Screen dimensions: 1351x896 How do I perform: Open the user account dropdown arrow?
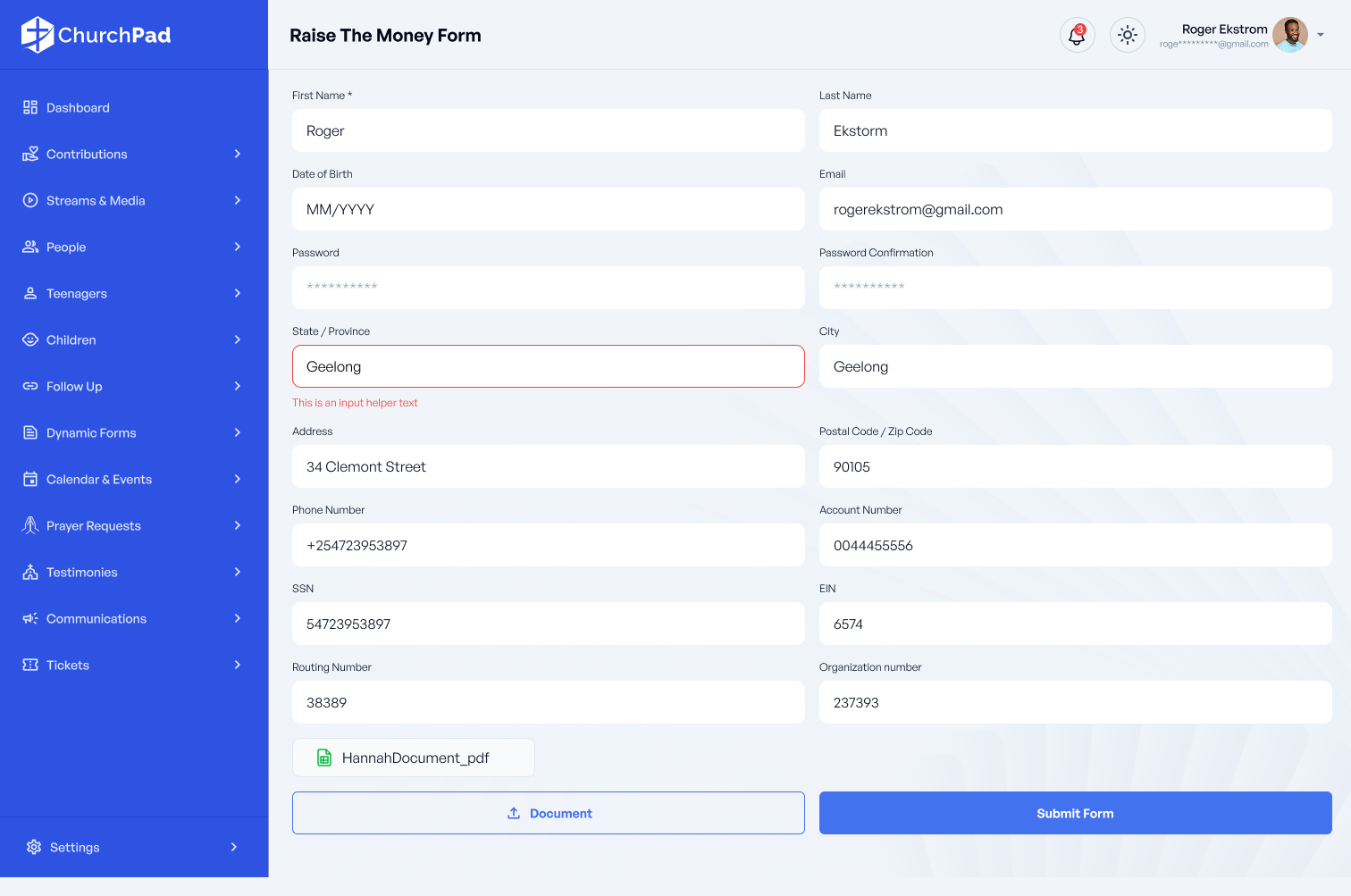point(1321,36)
